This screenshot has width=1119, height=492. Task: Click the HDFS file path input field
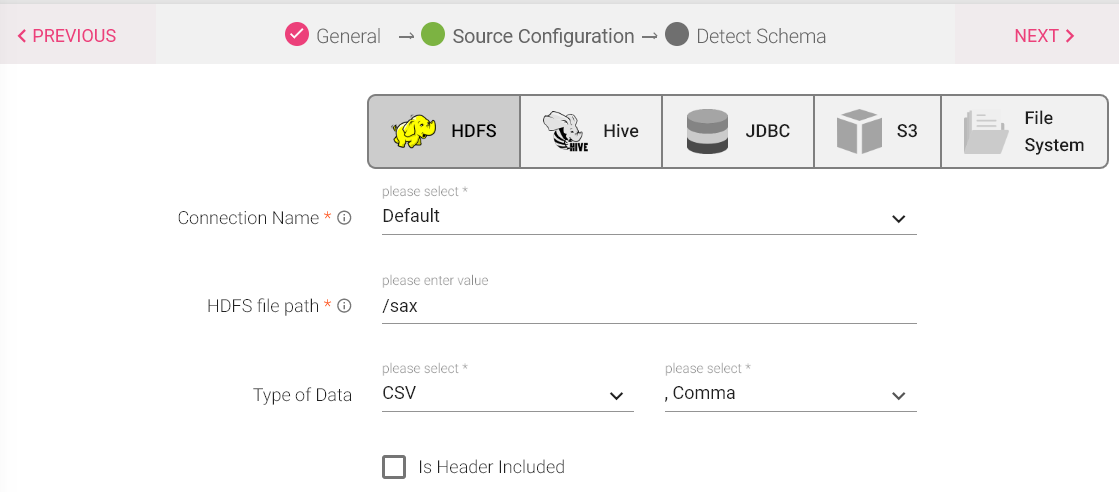[x=648, y=307]
